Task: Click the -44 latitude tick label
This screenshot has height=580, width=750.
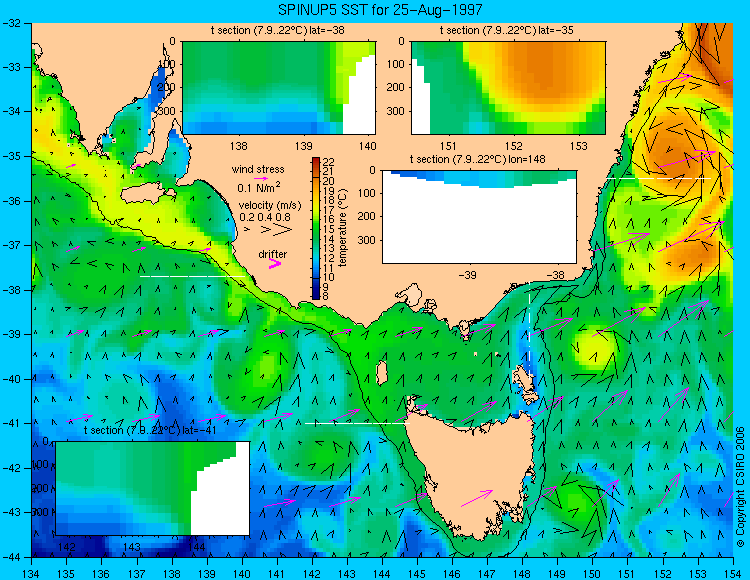Action: (x=11, y=557)
